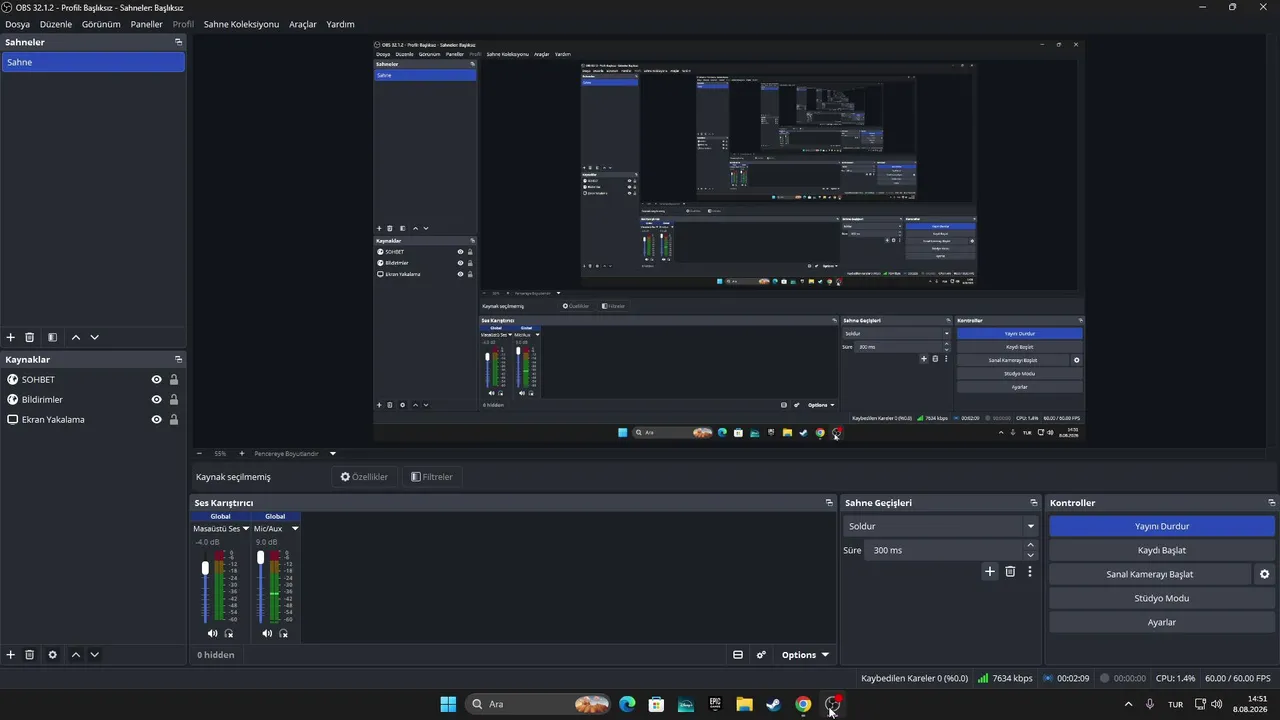Move scene up in Sahneler panel
This screenshot has height=720, width=1280.
pos(76,338)
